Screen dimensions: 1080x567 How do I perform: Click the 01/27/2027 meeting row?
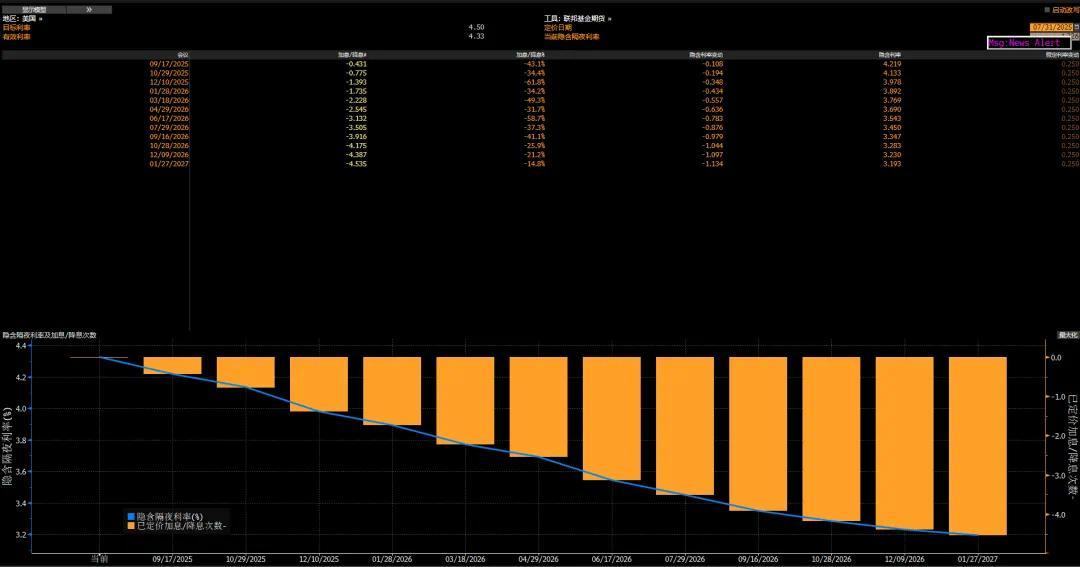[169, 164]
